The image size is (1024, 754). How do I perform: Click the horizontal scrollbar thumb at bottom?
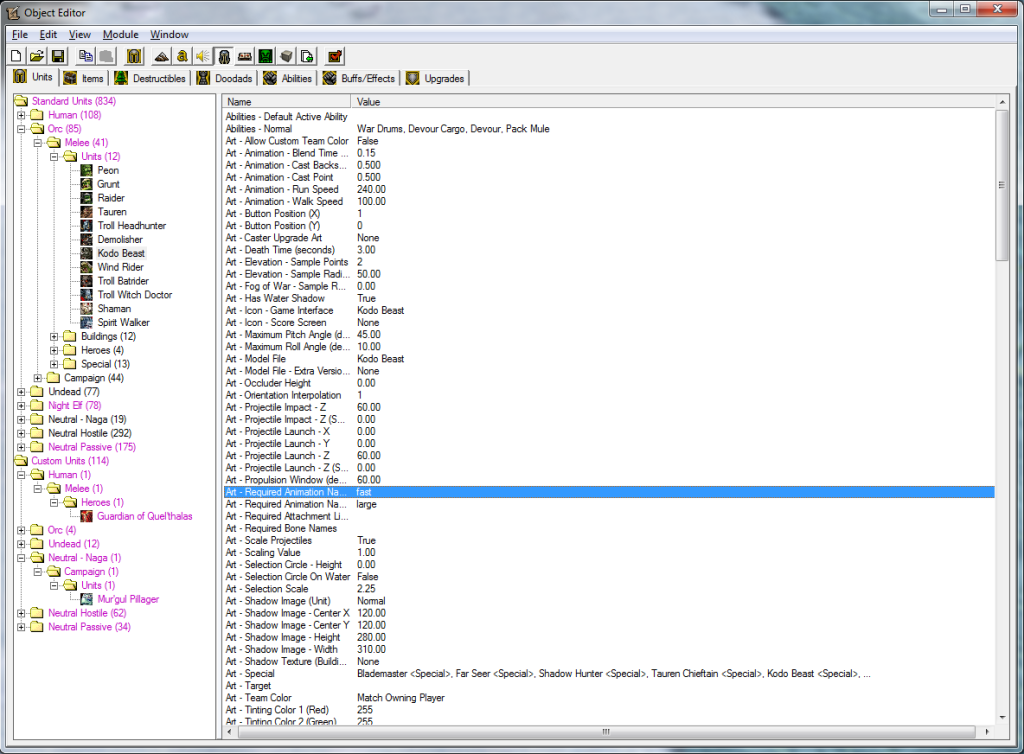click(606, 732)
